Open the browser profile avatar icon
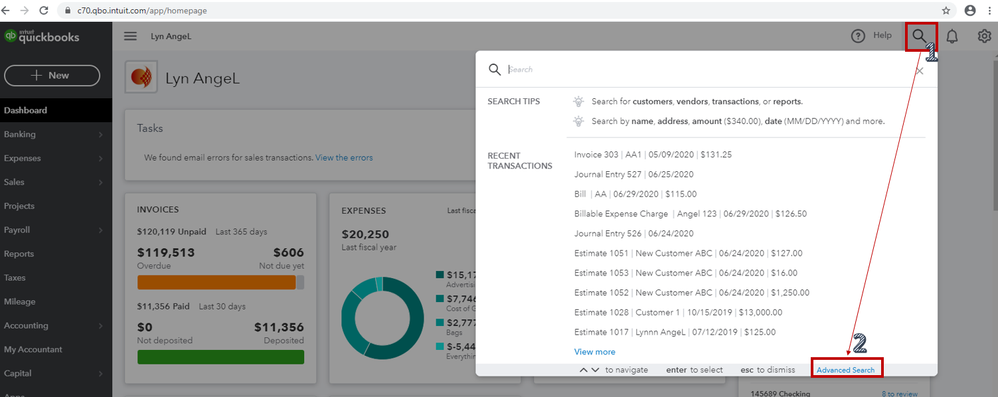The height and width of the screenshot is (397, 998). click(970, 11)
